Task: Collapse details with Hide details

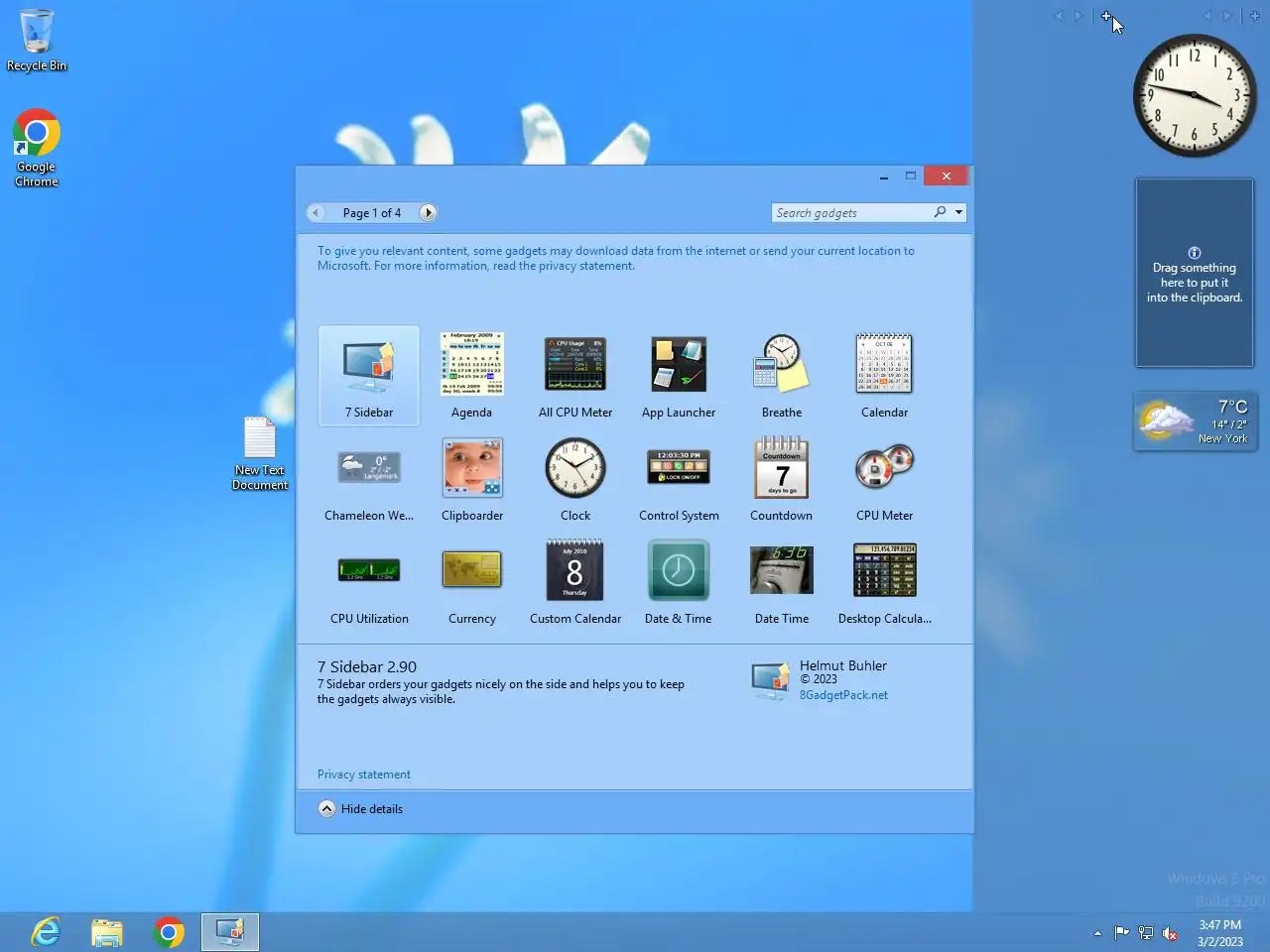Action: coord(361,808)
